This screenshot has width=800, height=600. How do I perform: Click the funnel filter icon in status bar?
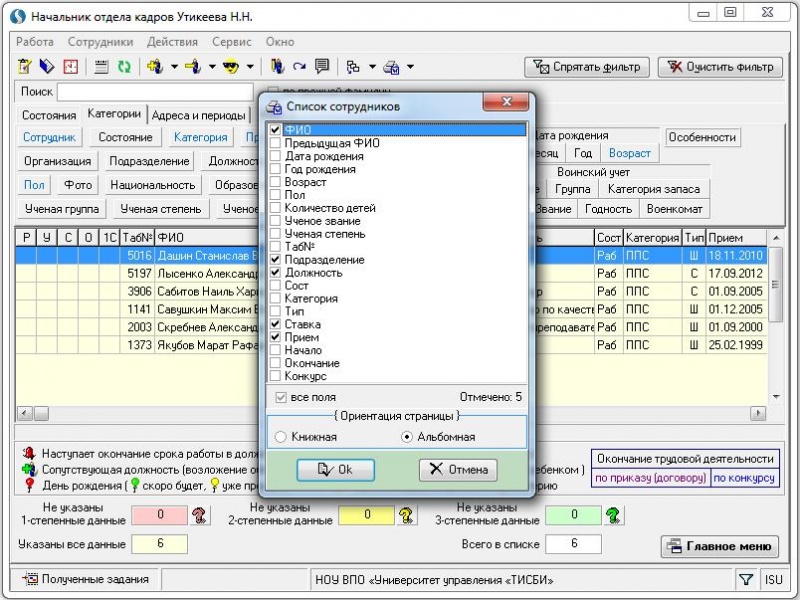coord(746,580)
